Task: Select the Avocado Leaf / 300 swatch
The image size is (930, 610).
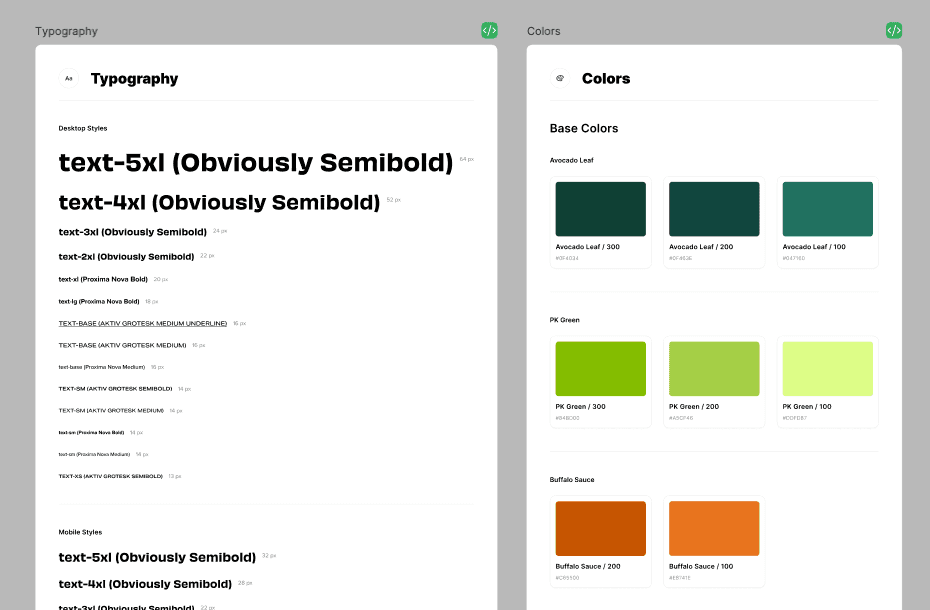Action: pos(600,209)
